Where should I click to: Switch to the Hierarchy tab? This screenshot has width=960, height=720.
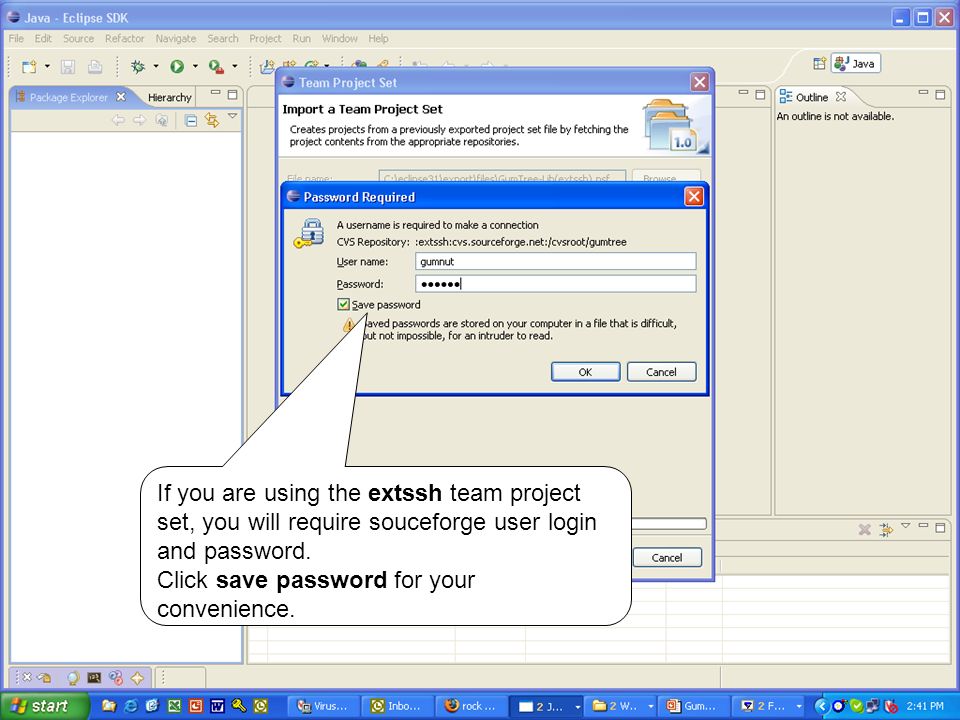click(170, 97)
